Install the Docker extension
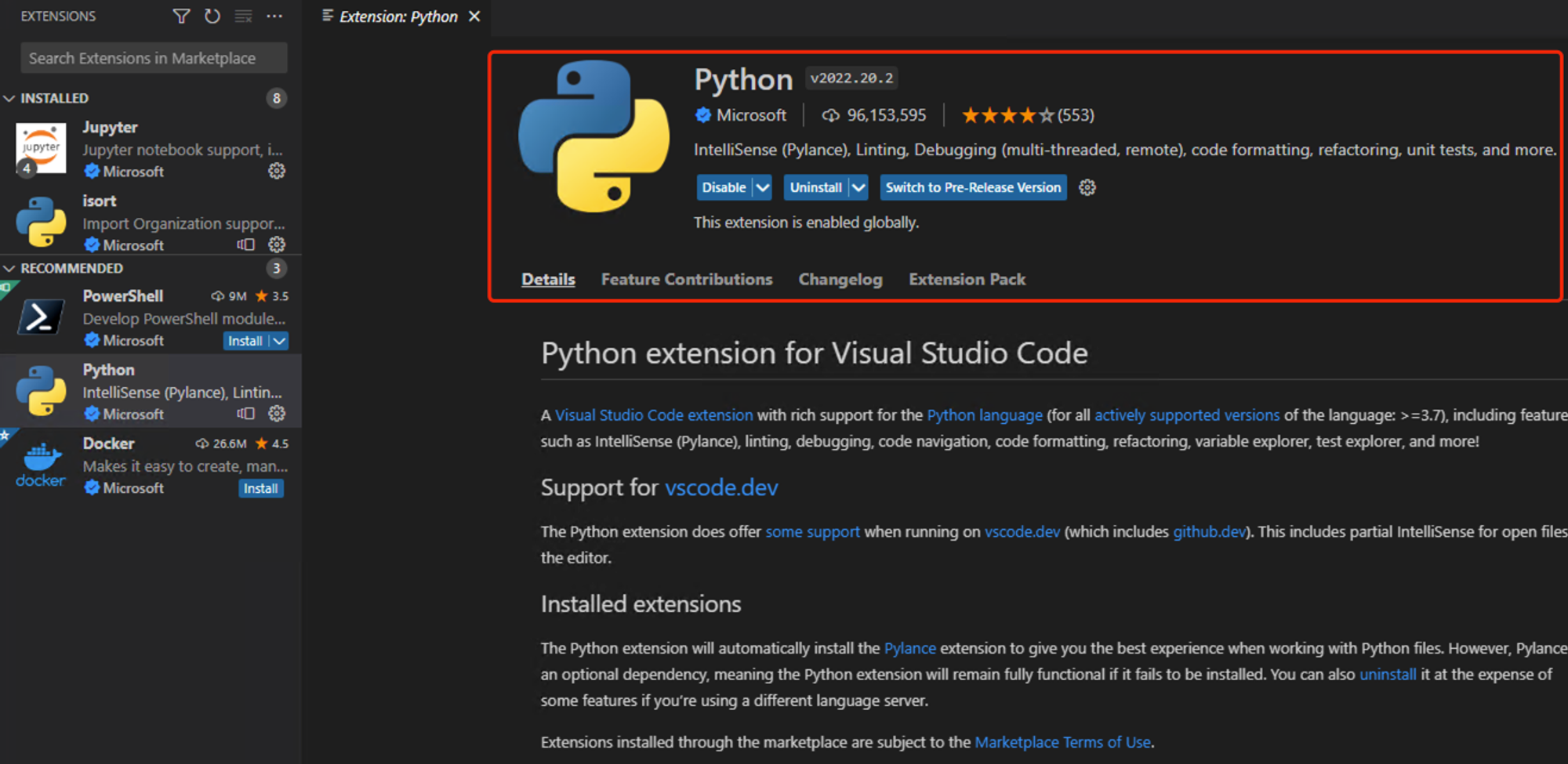The image size is (1568, 764). click(x=260, y=488)
